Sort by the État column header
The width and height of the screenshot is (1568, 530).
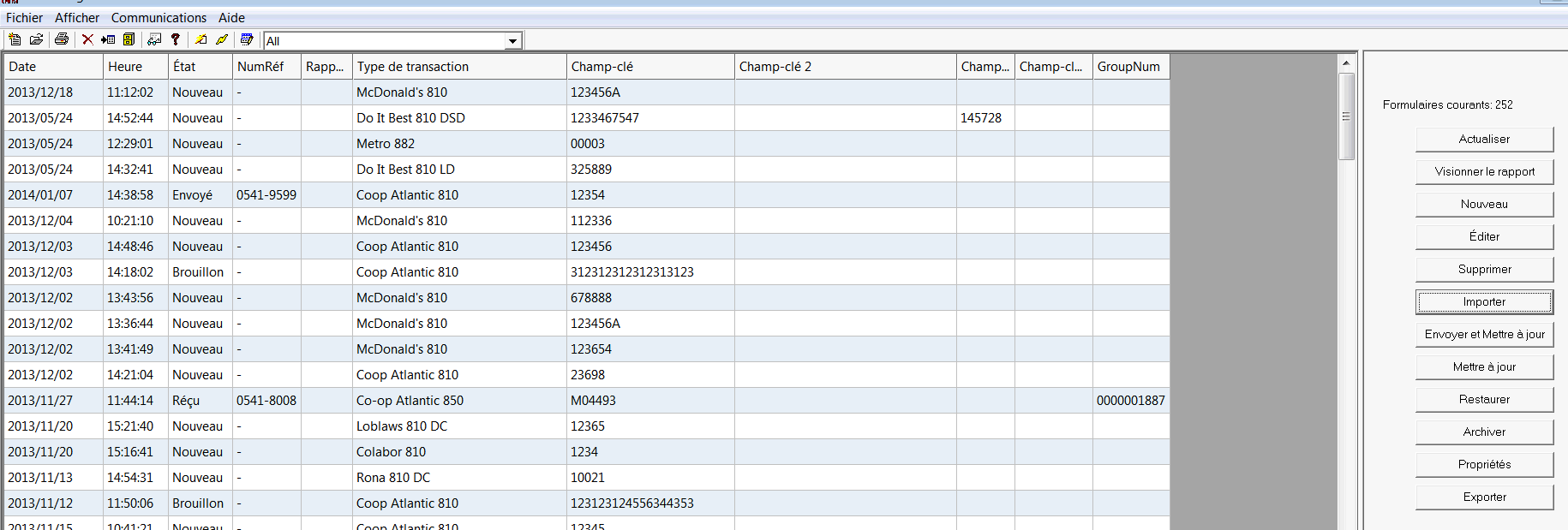tap(200, 67)
